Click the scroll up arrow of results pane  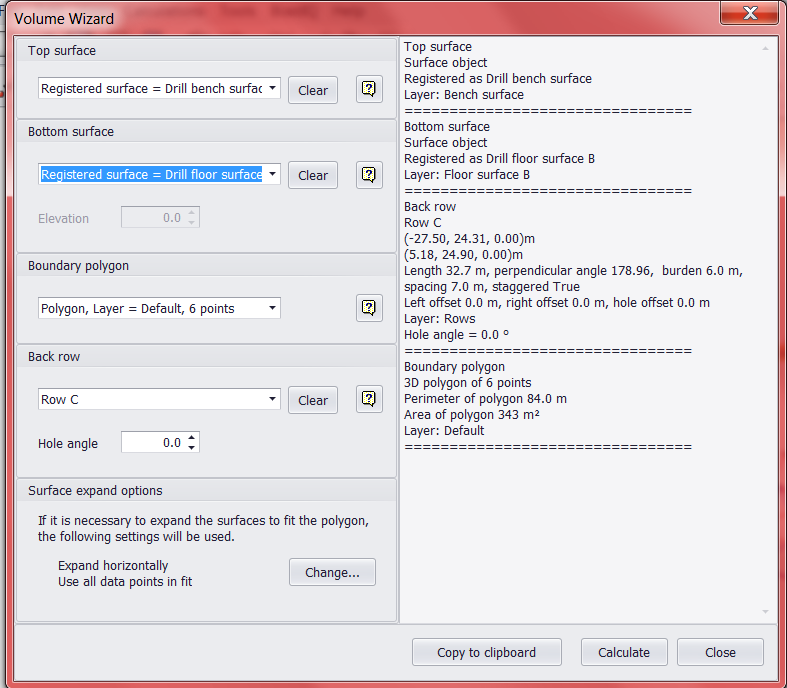(765, 48)
